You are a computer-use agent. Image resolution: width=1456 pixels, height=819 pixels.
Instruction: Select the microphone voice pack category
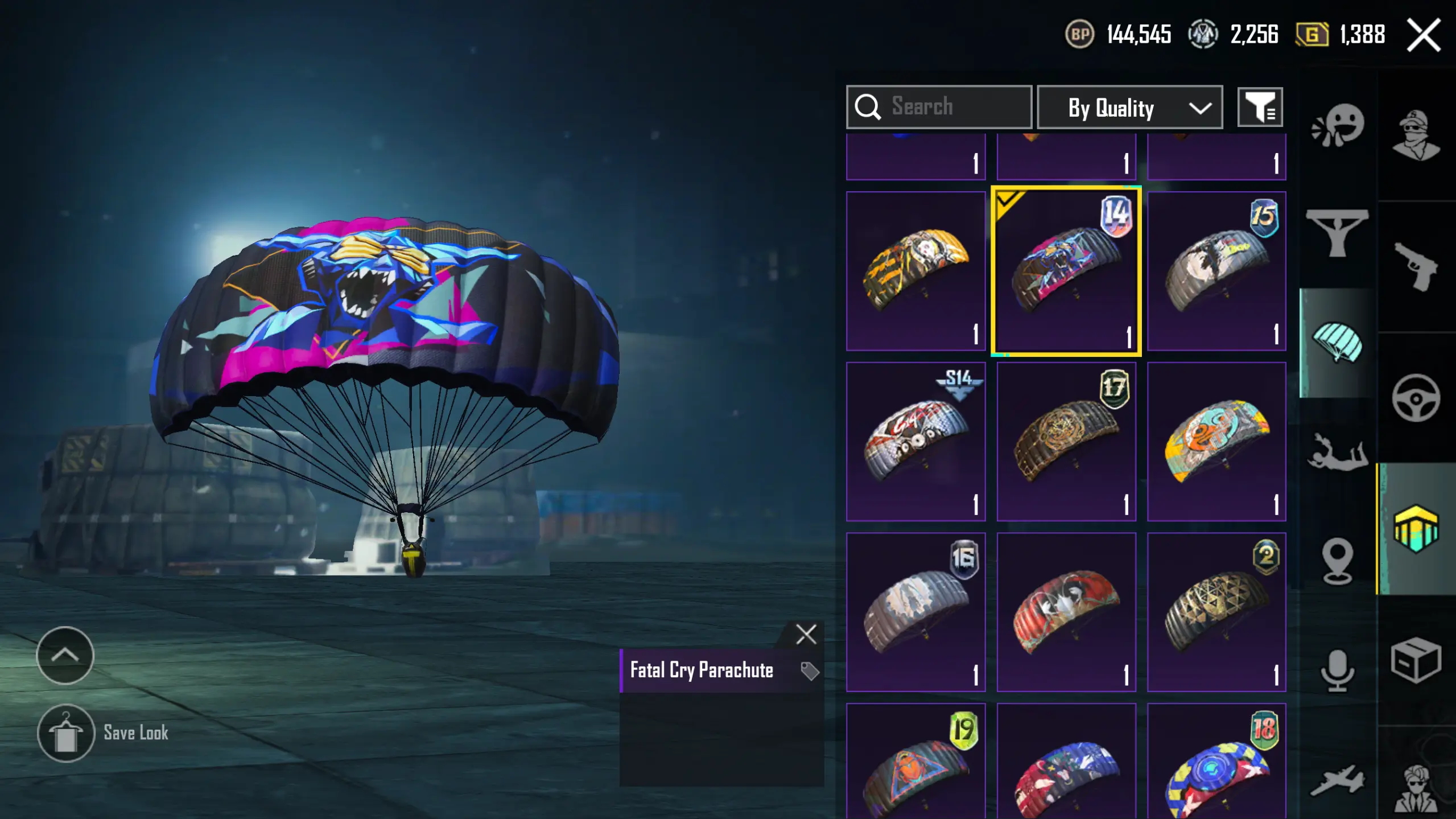click(1337, 670)
